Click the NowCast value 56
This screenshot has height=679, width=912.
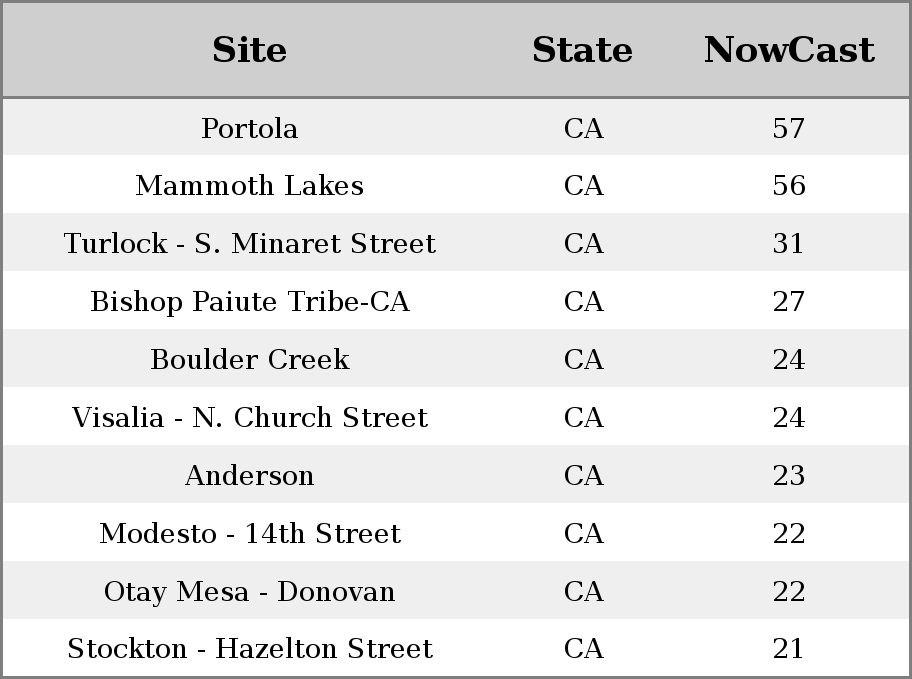tap(789, 186)
